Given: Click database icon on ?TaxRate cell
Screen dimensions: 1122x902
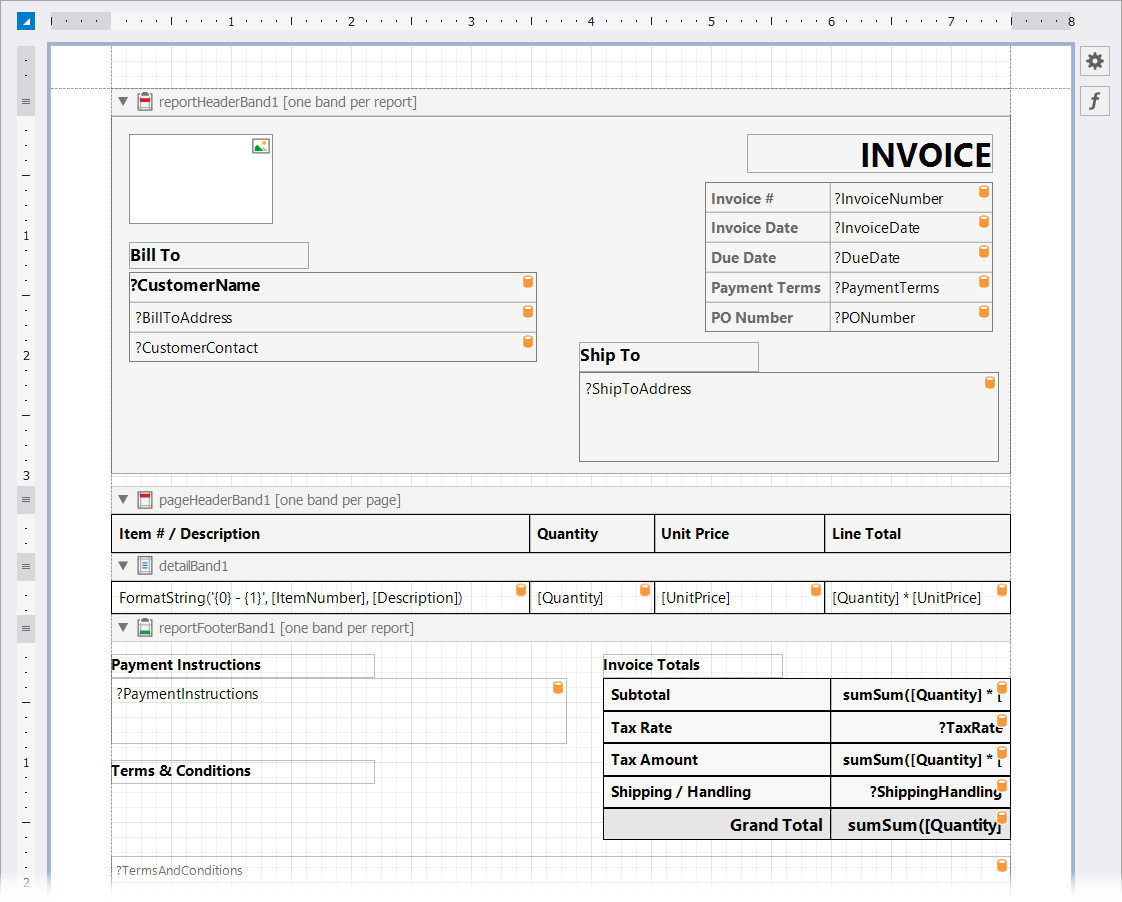Looking at the screenshot, I should pyautogui.click(x=1002, y=720).
